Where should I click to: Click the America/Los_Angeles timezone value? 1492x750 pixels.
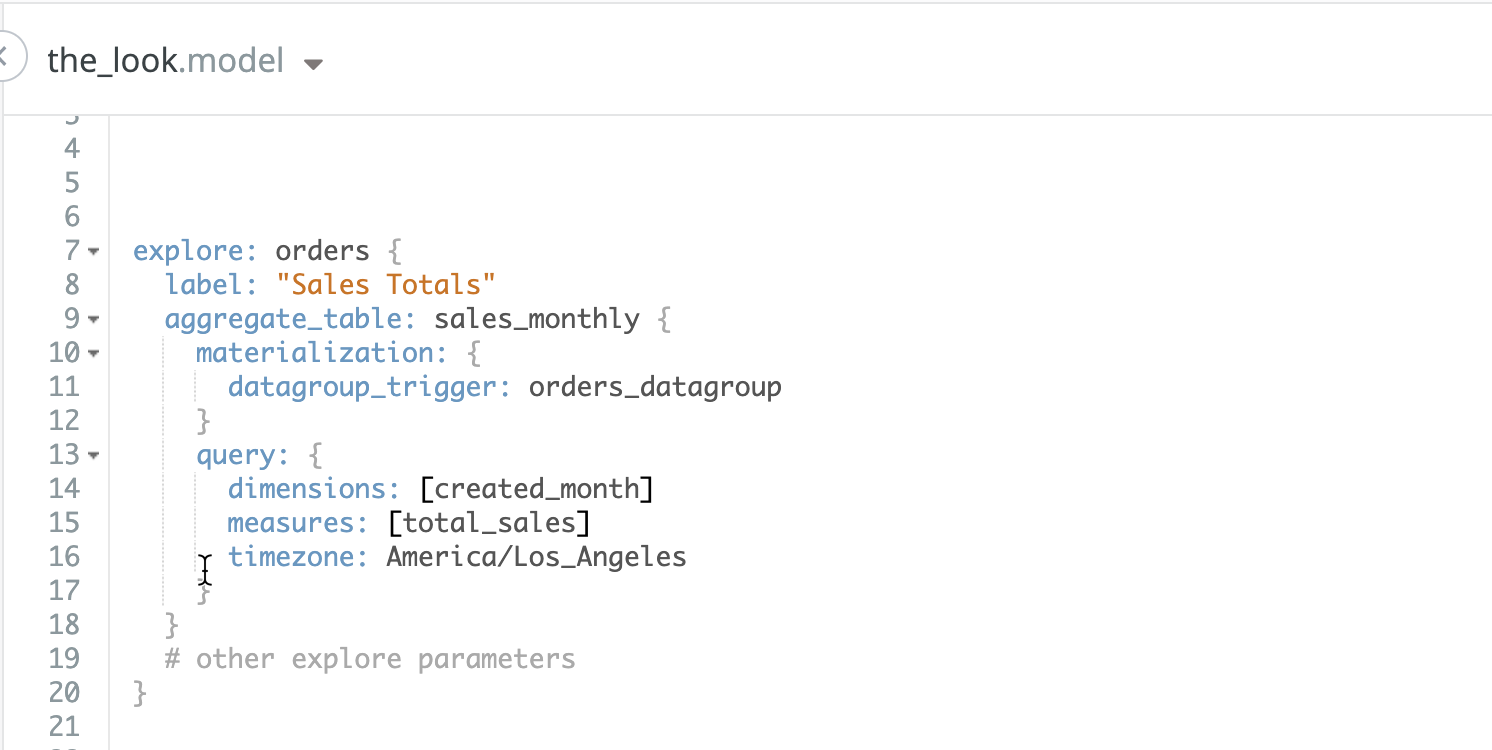coord(536,556)
